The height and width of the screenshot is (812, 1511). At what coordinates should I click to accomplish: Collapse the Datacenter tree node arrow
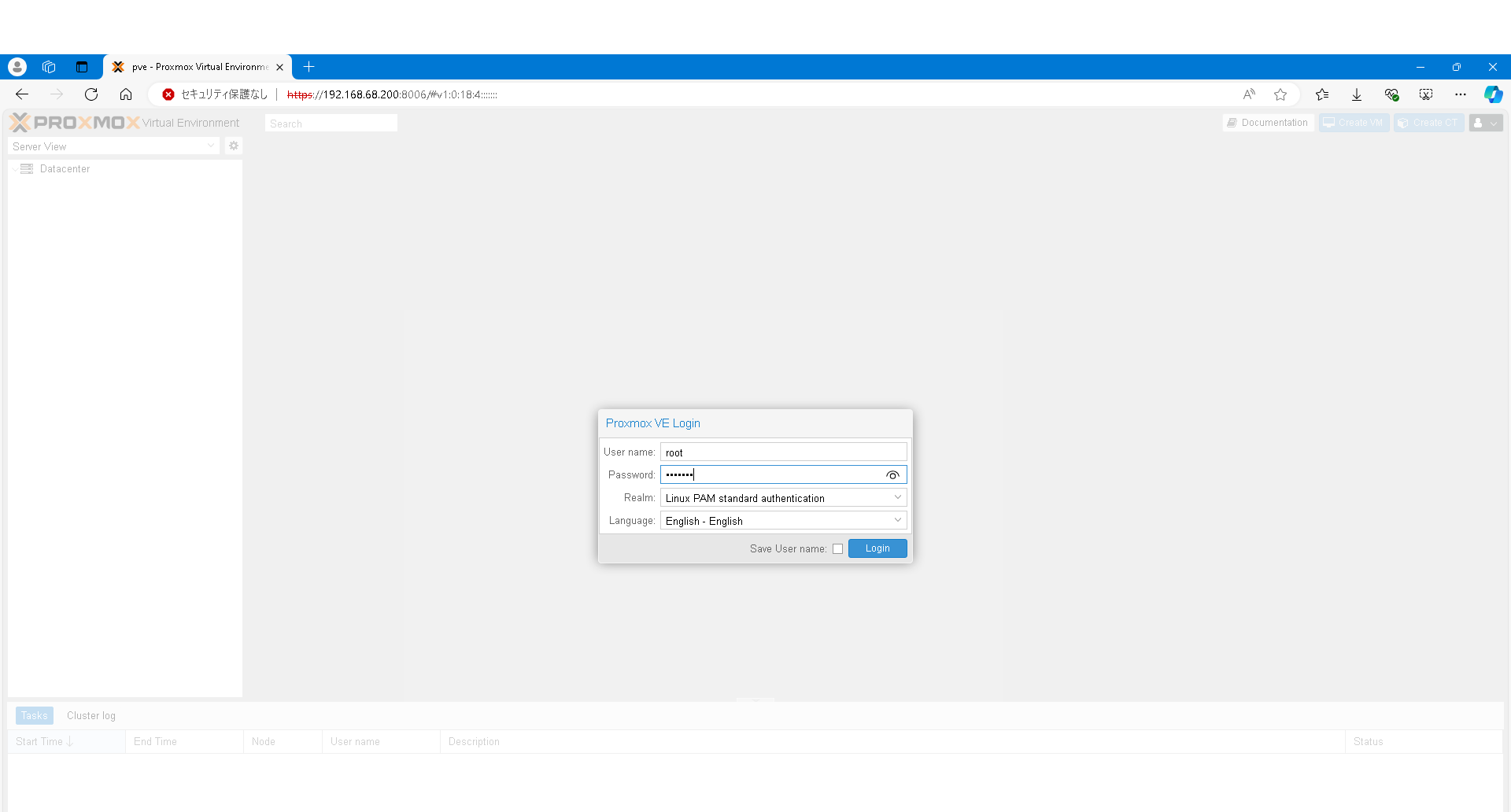(x=15, y=169)
